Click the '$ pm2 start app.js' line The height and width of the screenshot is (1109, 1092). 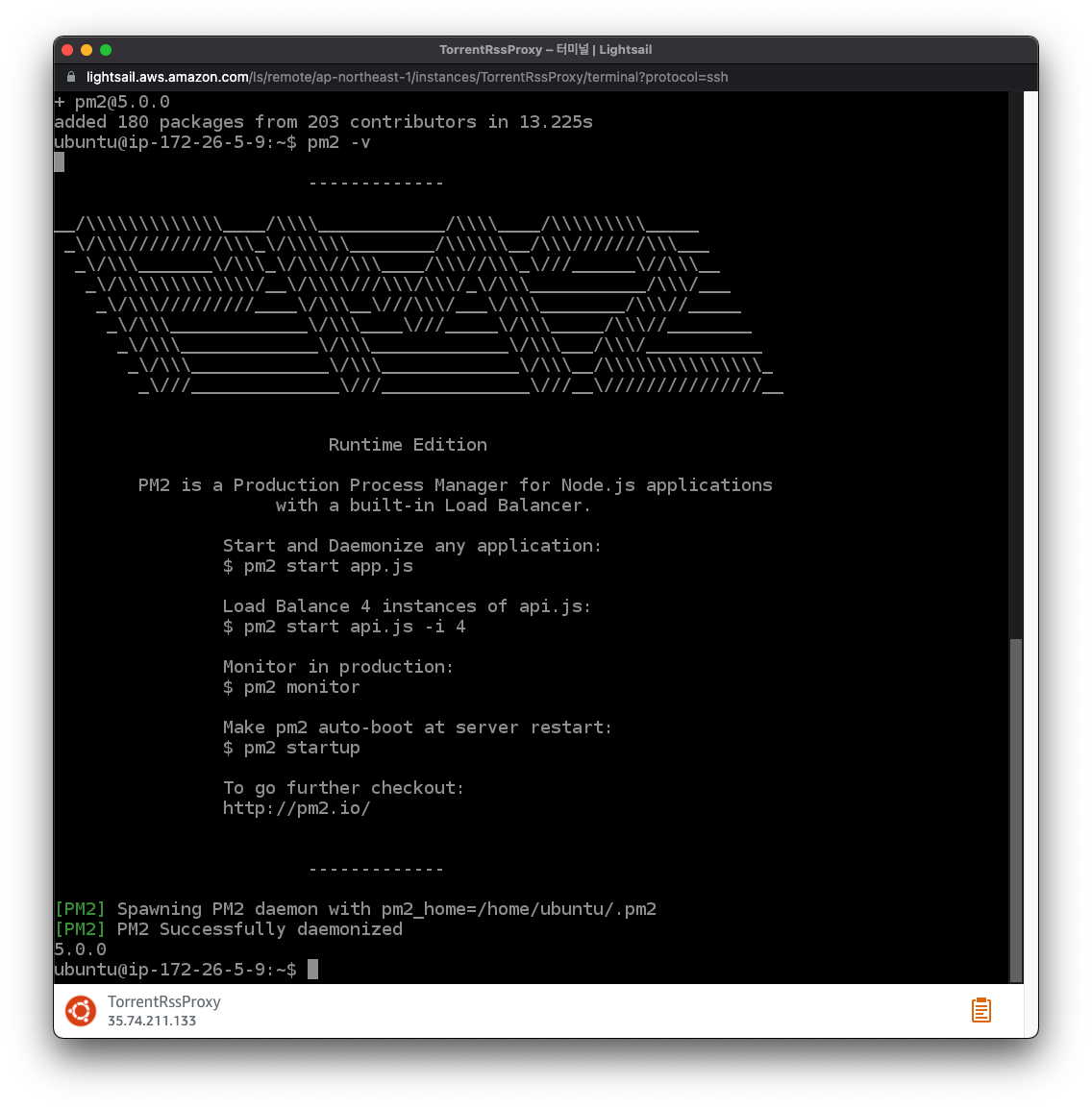[317, 566]
